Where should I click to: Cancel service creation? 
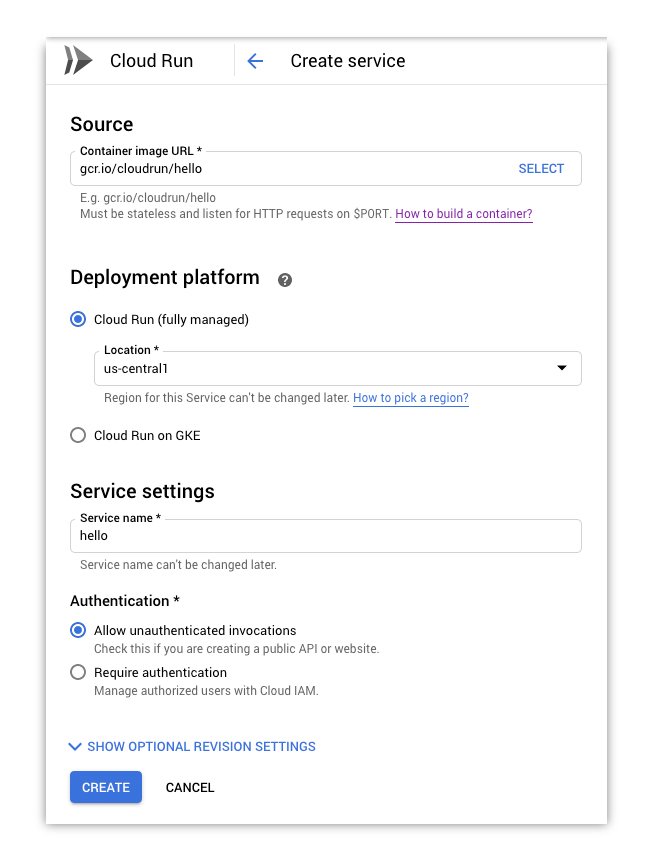click(189, 787)
